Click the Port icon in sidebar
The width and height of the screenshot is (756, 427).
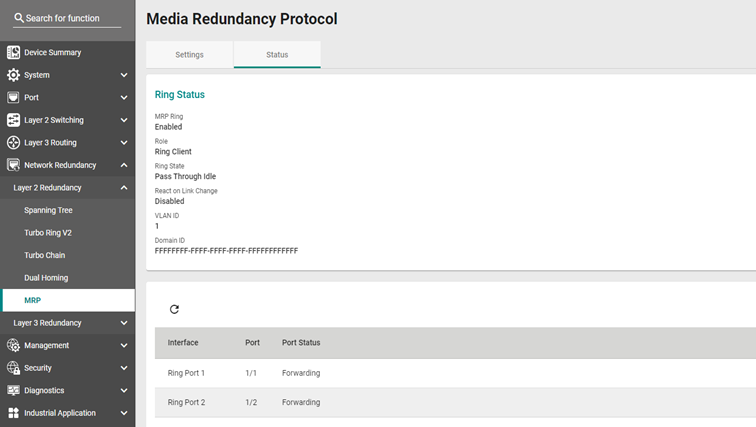14,97
